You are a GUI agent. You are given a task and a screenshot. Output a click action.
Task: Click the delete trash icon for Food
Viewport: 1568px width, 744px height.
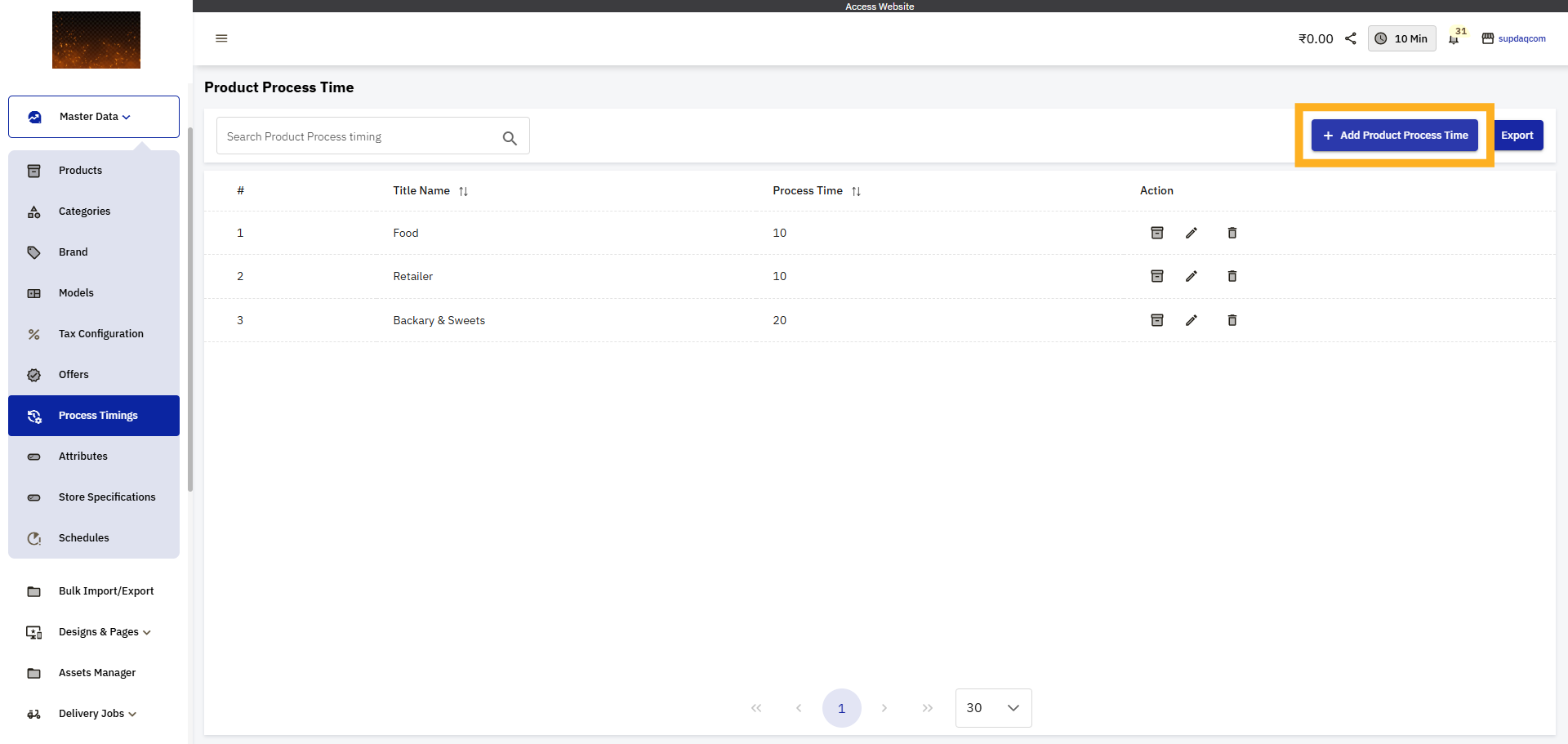click(1232, 233)
